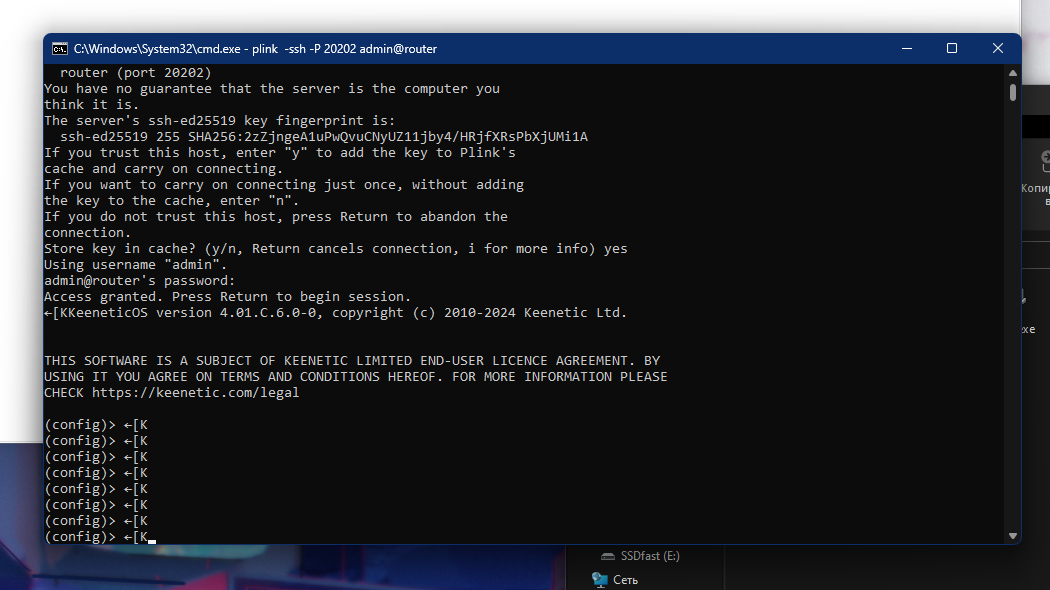The height and width of the screenshot is (590, 1050).
Task: Click 'Using username "admin"' line
Action: pyautogui.click(x=136, y=265)
